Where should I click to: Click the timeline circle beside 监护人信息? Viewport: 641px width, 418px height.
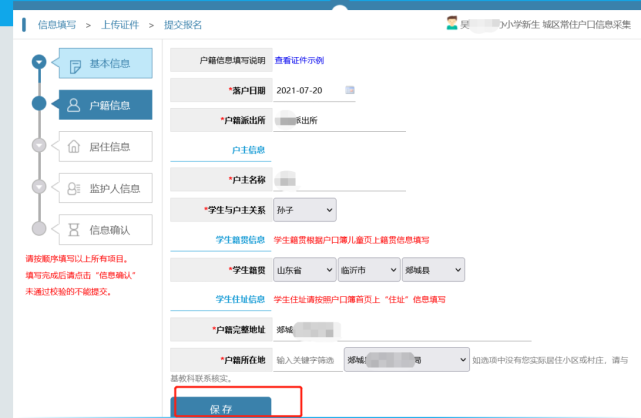click(x=39, y=187)
